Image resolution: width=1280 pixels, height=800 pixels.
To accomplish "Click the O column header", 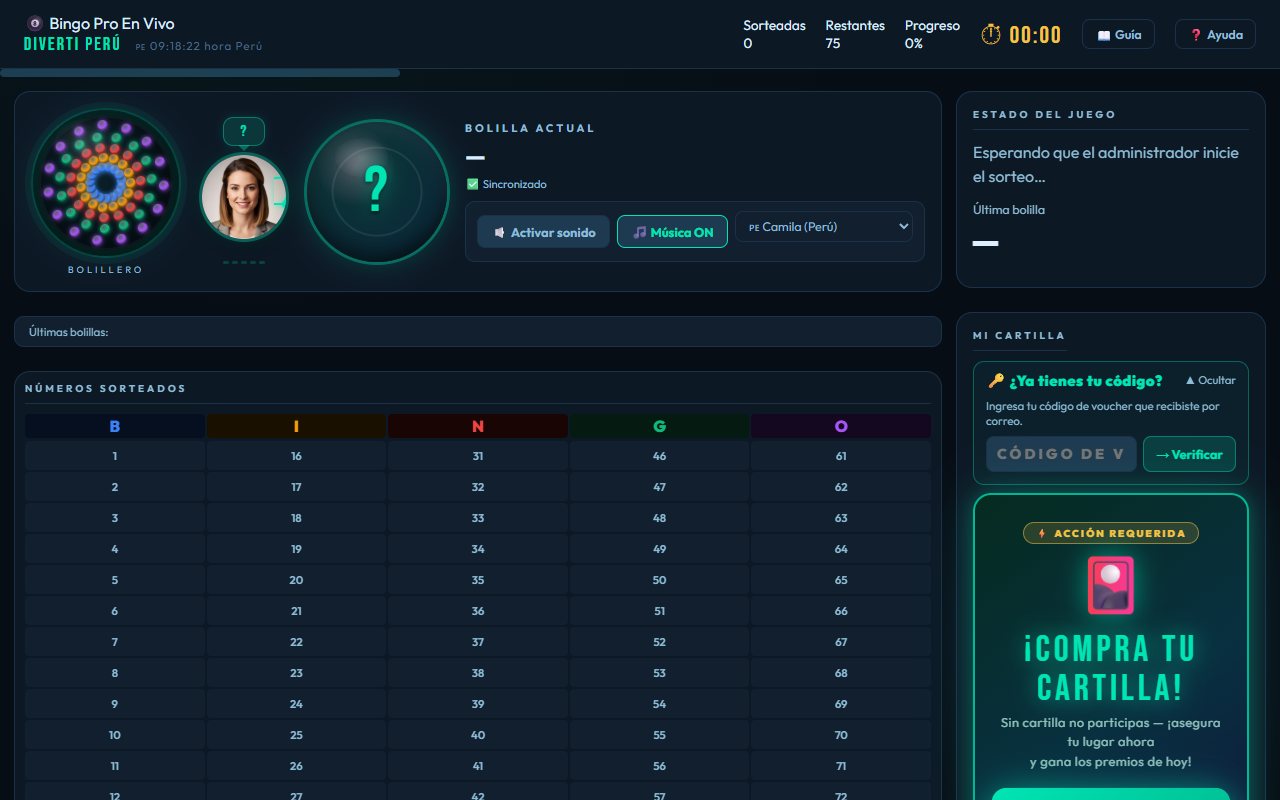I will click(x=841, y=426).
